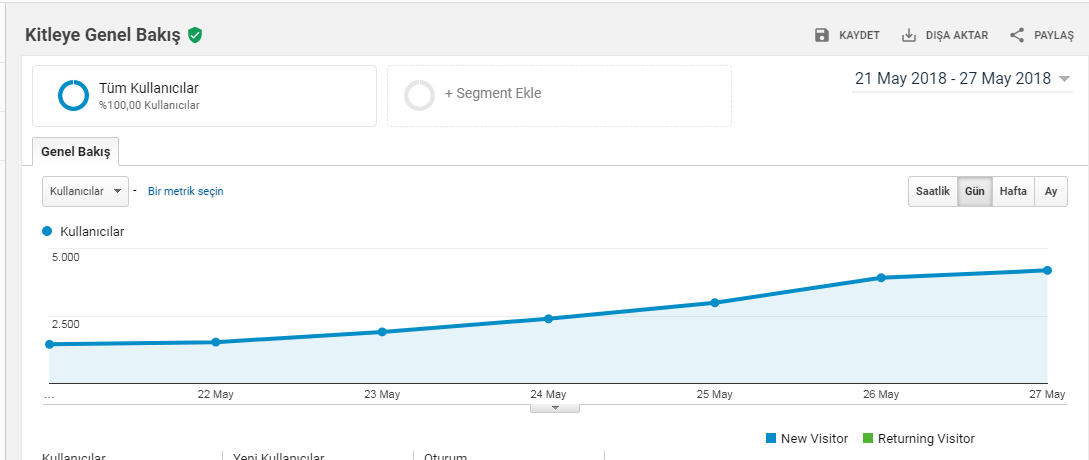Click the + Segment Ekle box

tap(559, 96)
